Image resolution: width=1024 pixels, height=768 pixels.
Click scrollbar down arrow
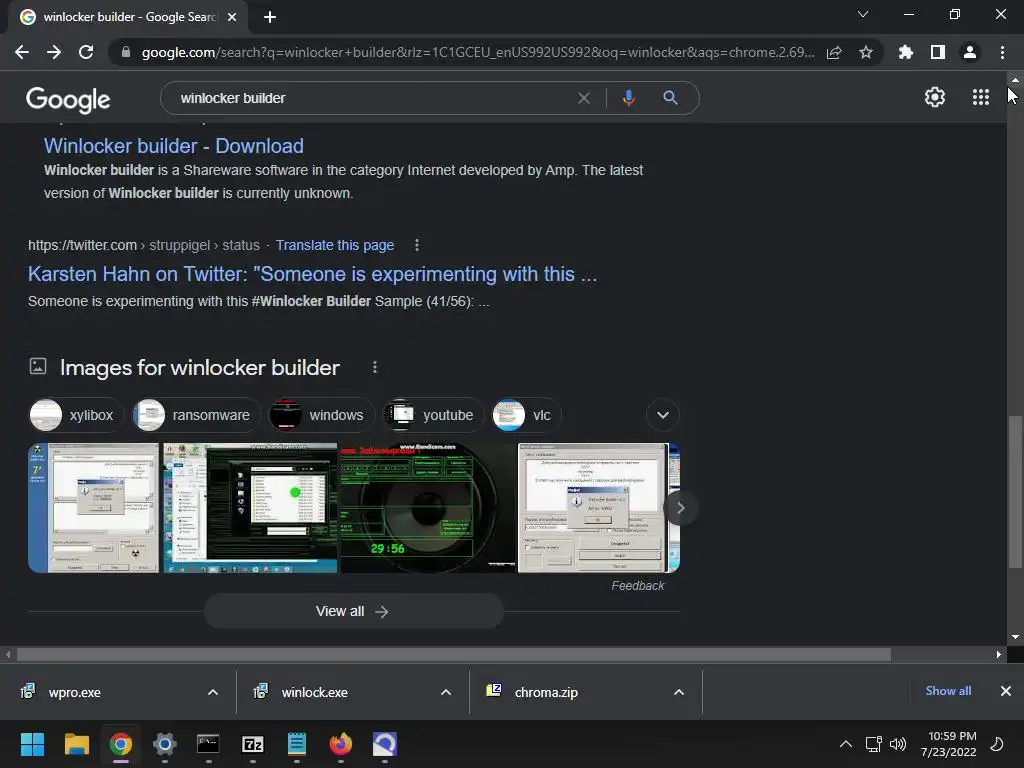coord(1015,637)
